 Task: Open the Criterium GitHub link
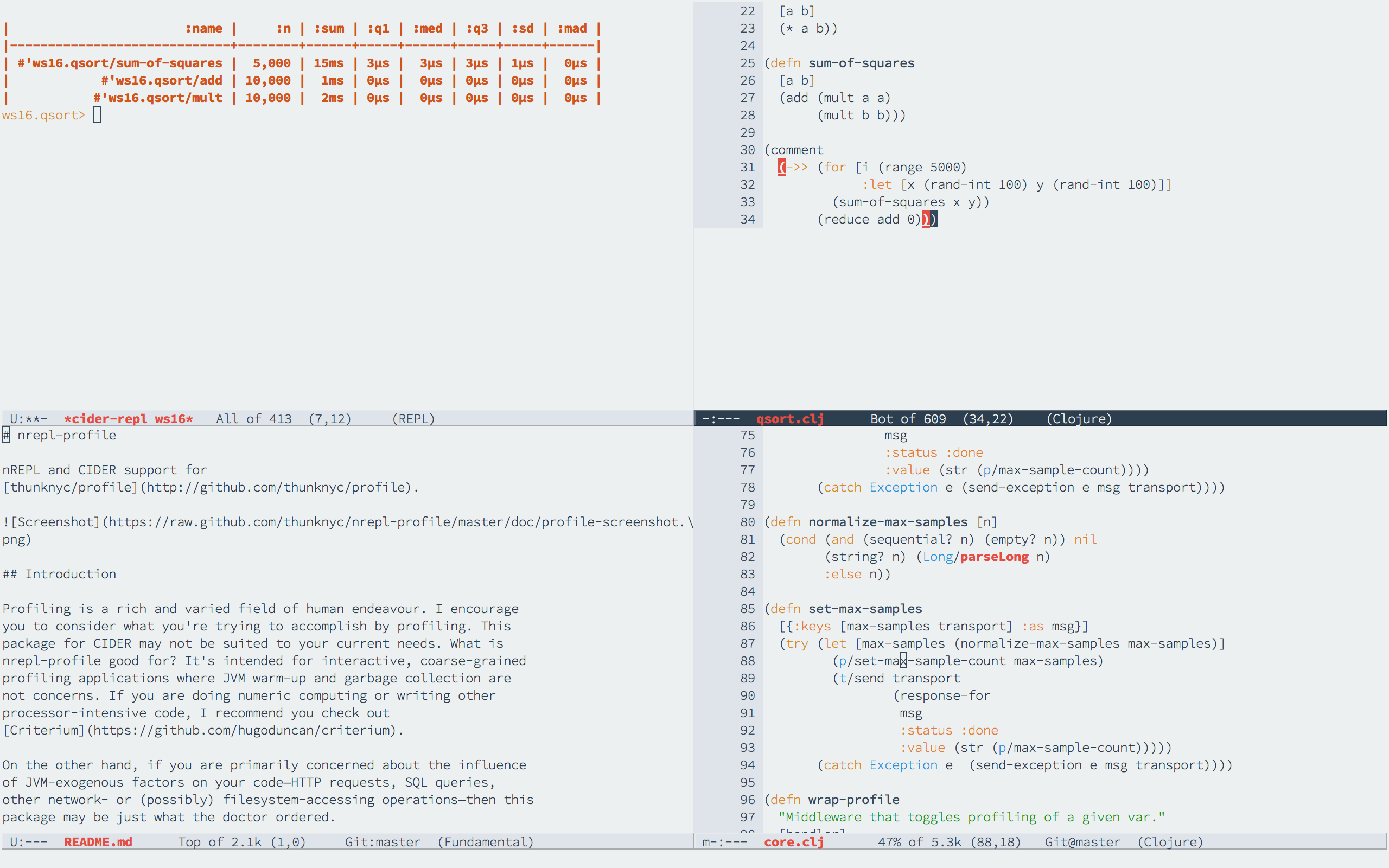[203, 730]
